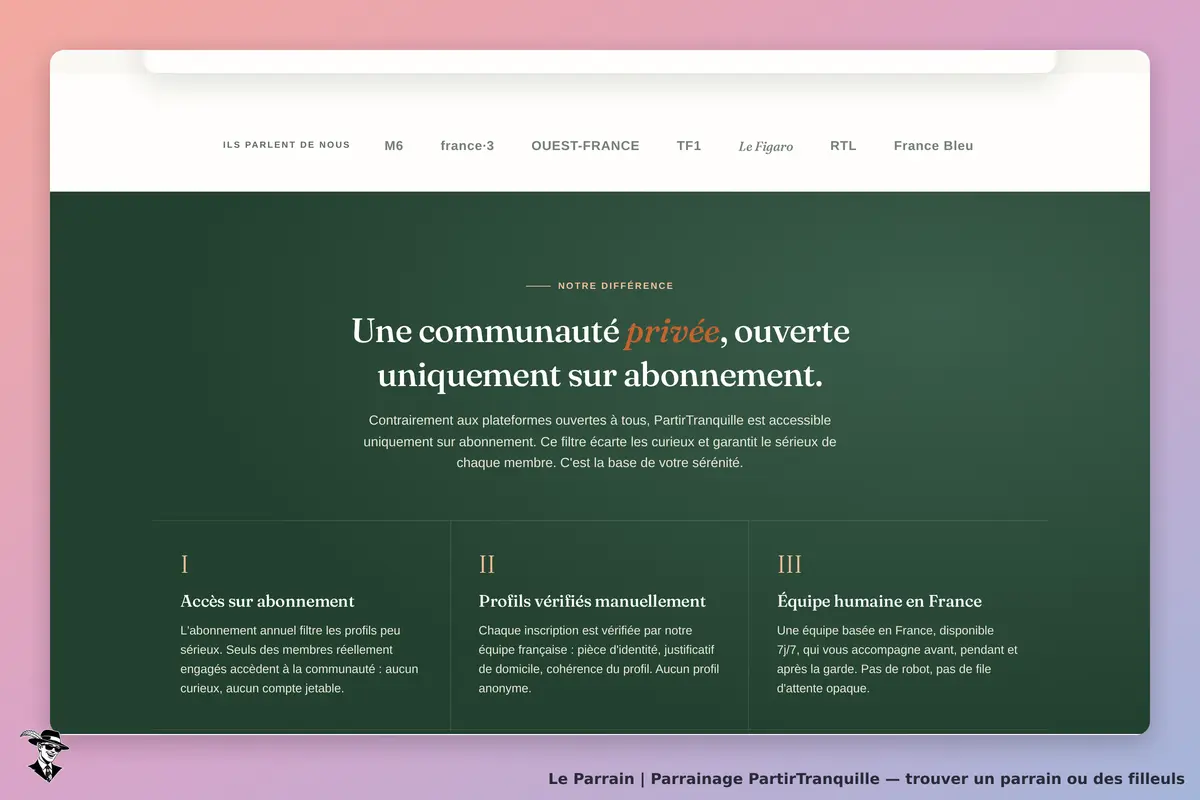Select 'Équipe humaine en France' card title
The image size is (1200, 800).
[879, 601]
